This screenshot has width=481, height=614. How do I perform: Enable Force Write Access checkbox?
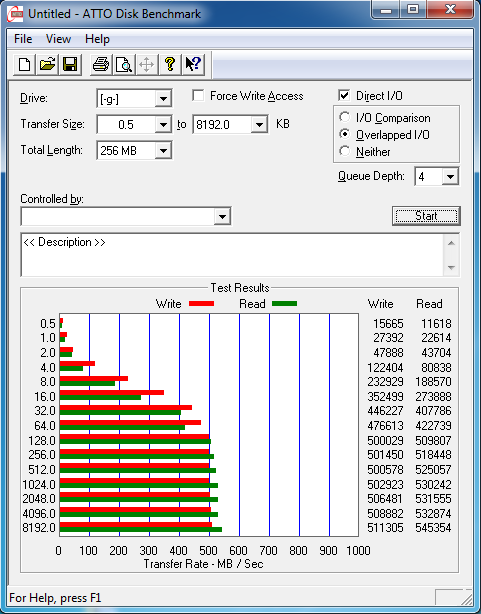pyautogui.click(x=198, y=96)
